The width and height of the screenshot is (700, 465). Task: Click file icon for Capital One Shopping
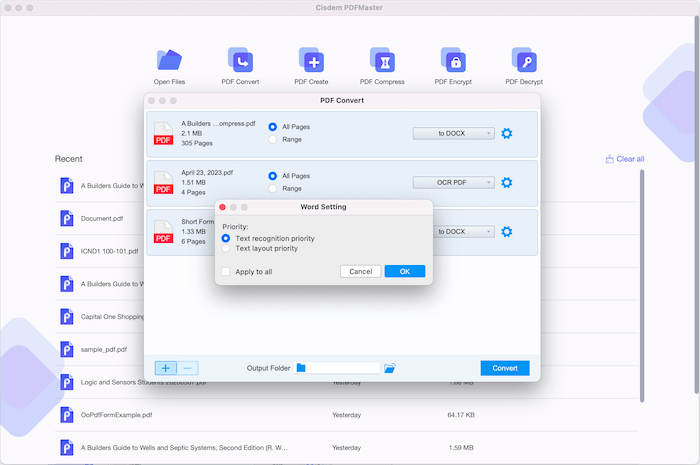pyautogui.click(x=67, y=317)
